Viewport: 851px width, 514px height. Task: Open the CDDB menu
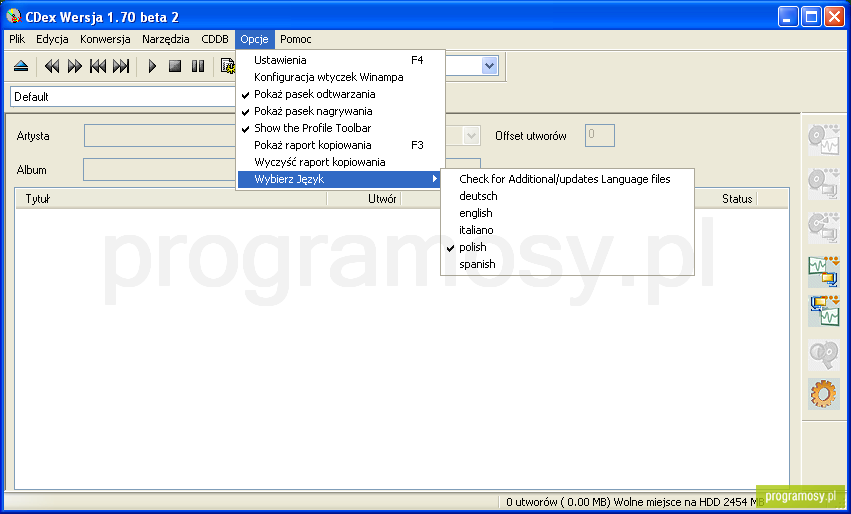[x=215, y=39]
